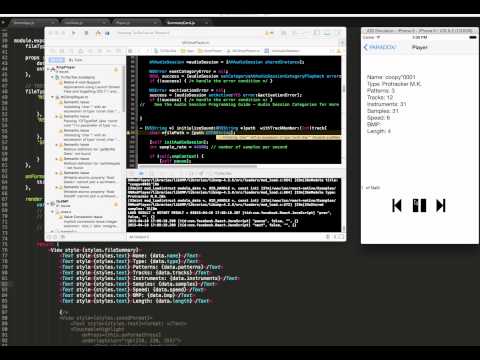Select the Value Conversion Issue warning
Image resolution: width=480 pixels, height=360 pixels.
89,221
